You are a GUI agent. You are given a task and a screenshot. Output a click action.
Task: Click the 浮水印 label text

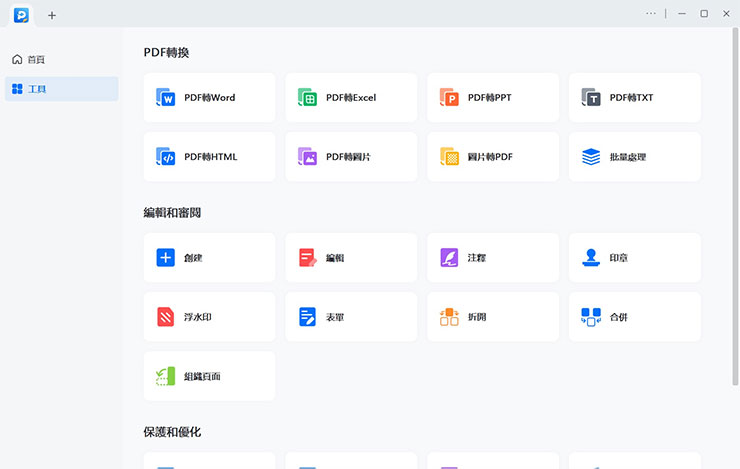tap(198, 317)
